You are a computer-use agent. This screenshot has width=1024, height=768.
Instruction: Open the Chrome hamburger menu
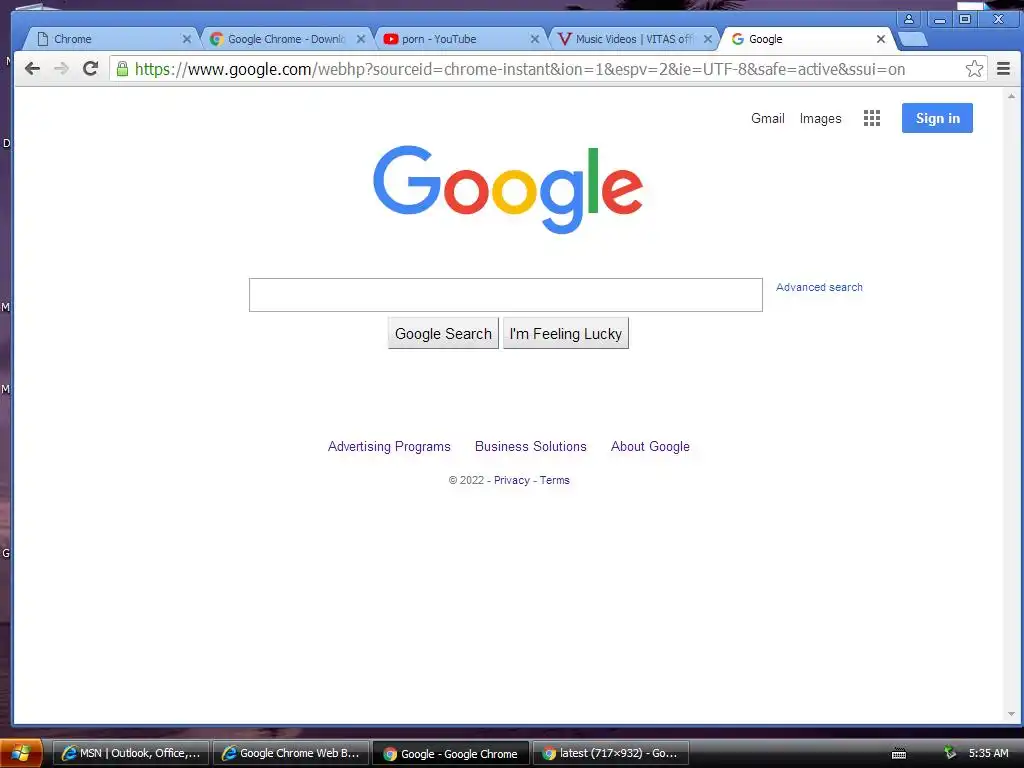[x=1004, y=69]
